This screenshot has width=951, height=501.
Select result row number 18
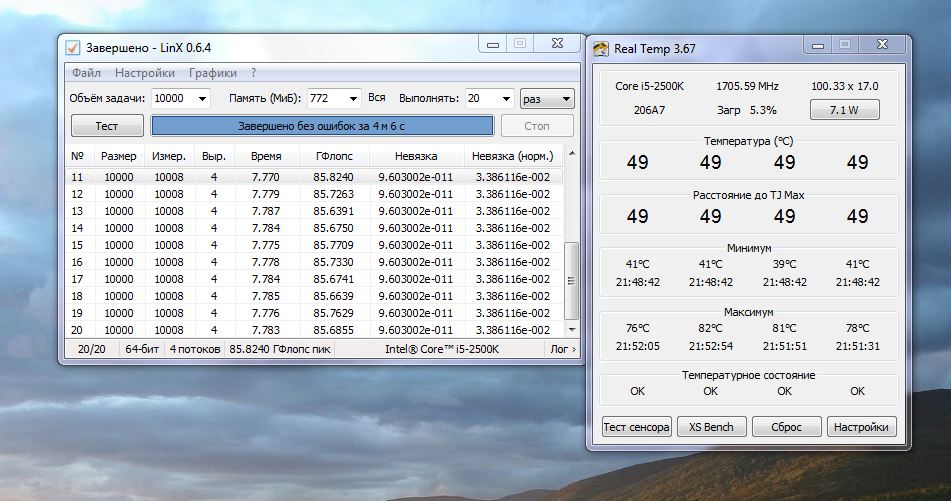pos(314,296)
